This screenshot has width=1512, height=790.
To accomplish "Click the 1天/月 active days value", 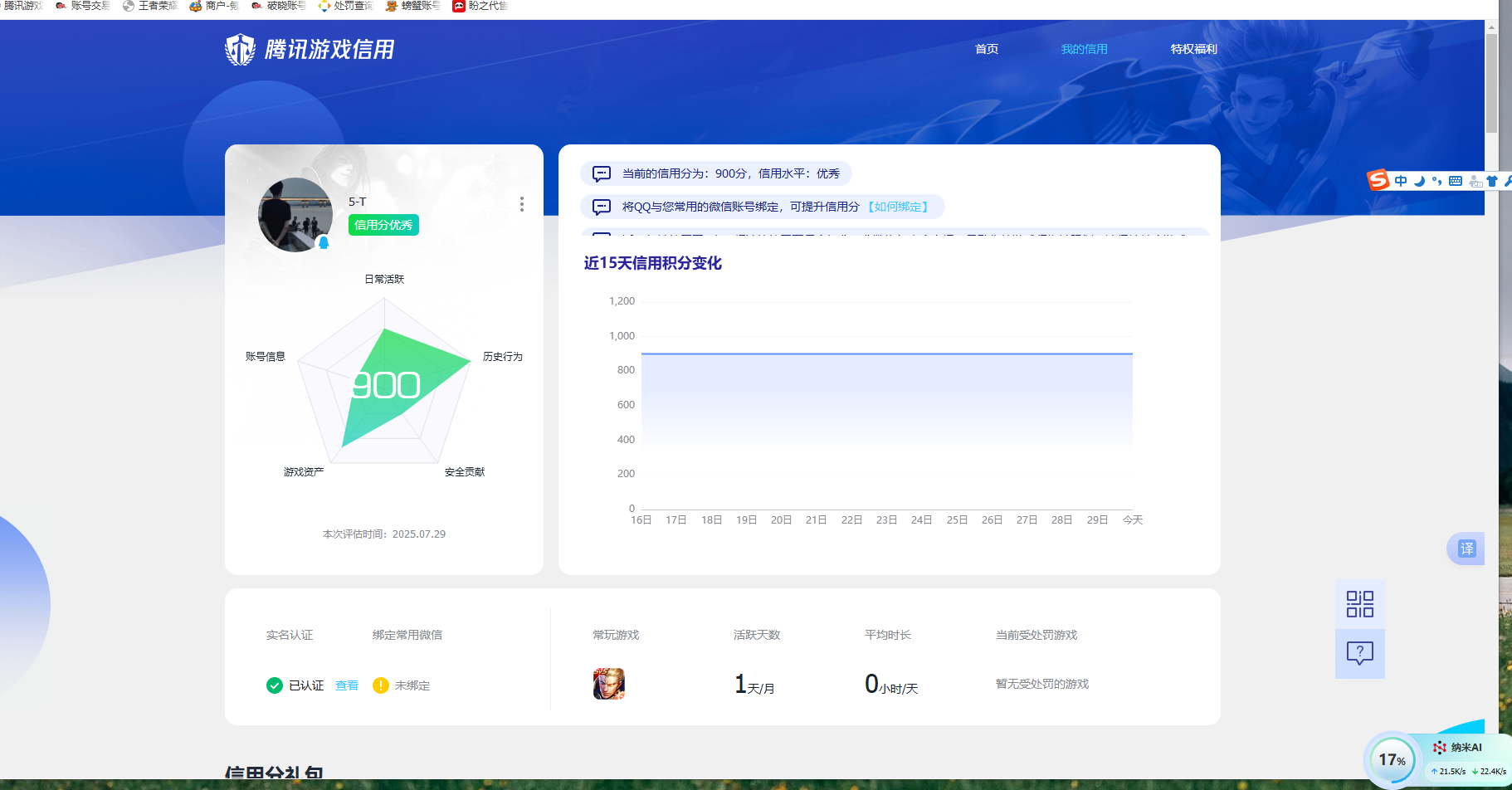I will 754,685.
